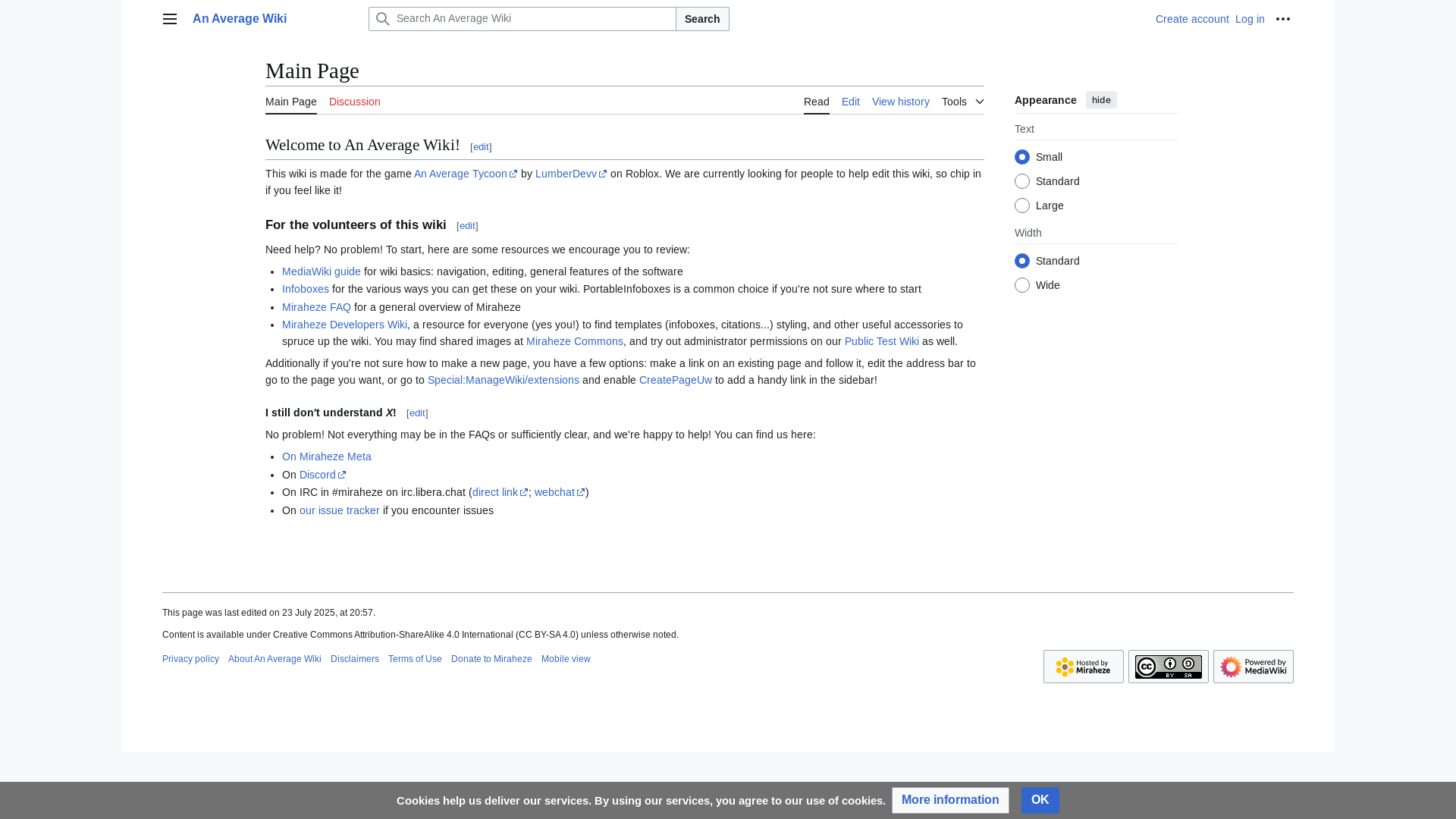
Task: Open the Infoboxes link
Action: click(x=306, y=289)
